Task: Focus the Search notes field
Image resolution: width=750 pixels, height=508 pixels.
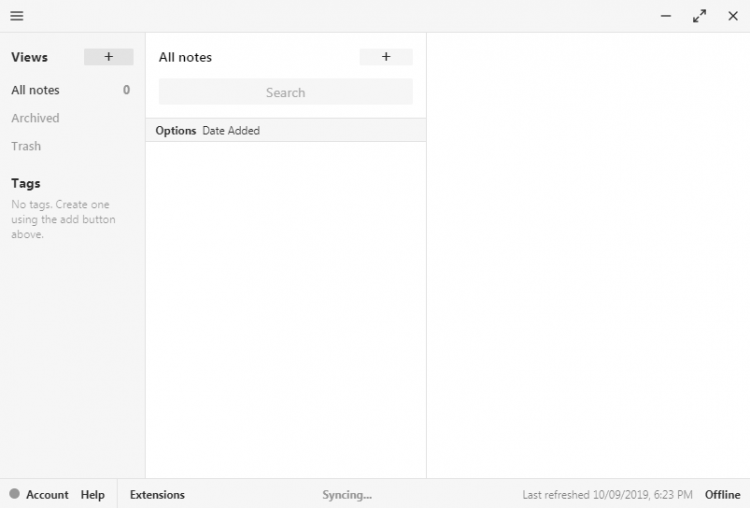Action: pyautogui.click(x=285, y=92)
